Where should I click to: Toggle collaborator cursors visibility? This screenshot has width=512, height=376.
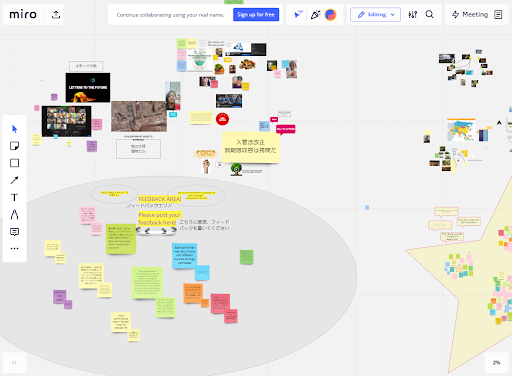(x=298, y=15)
